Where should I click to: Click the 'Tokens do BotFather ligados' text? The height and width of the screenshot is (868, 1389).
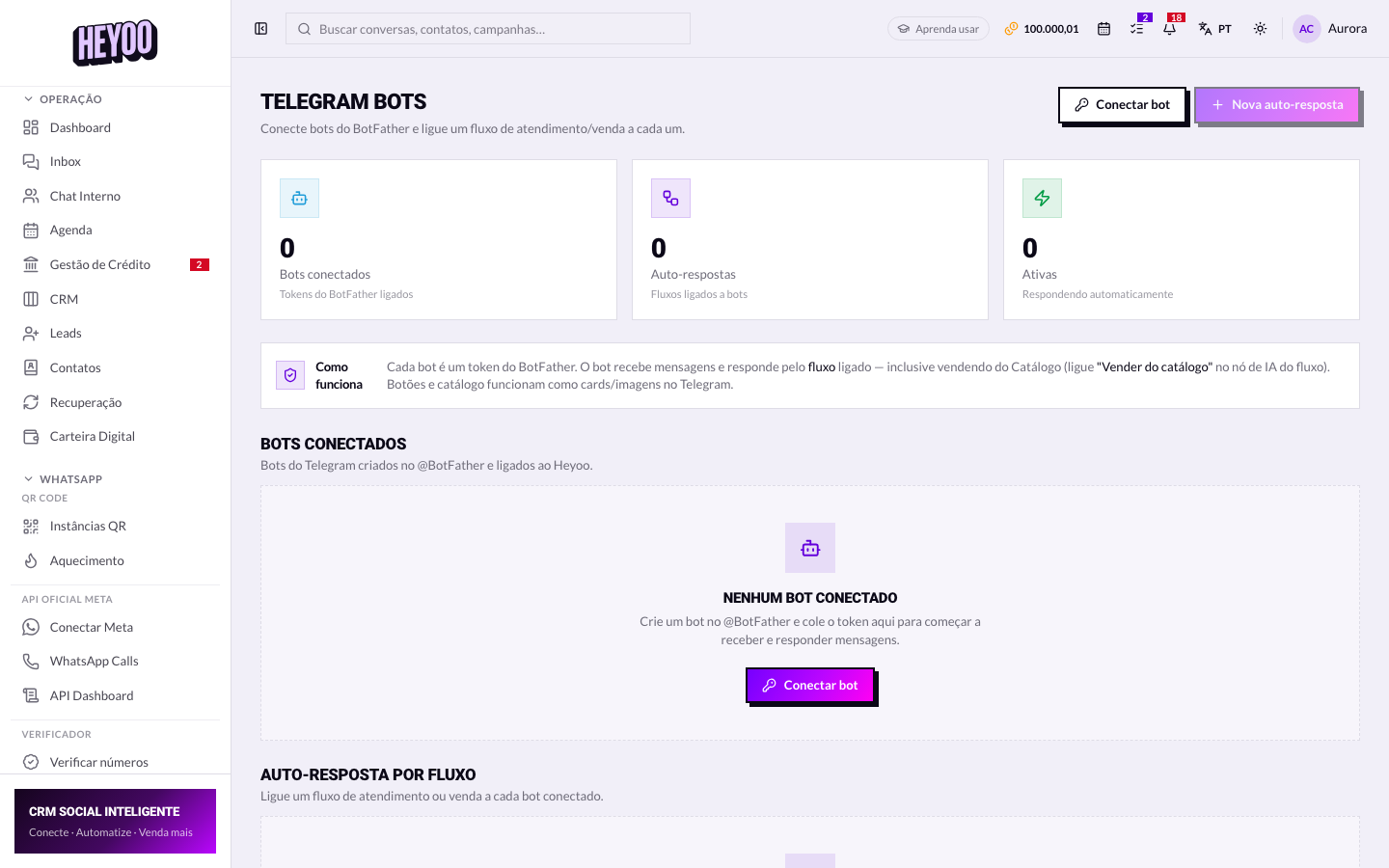click(x=346, y=294)
